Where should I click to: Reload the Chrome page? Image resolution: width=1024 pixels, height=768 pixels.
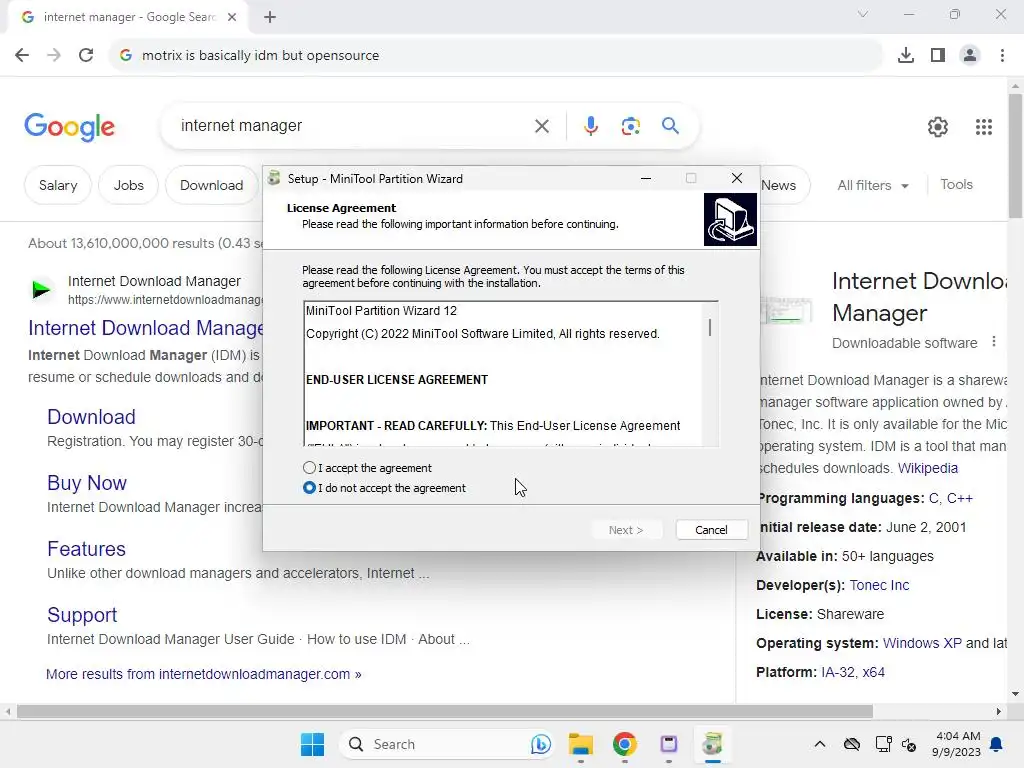pyautogui.click(x=86, y=56)
